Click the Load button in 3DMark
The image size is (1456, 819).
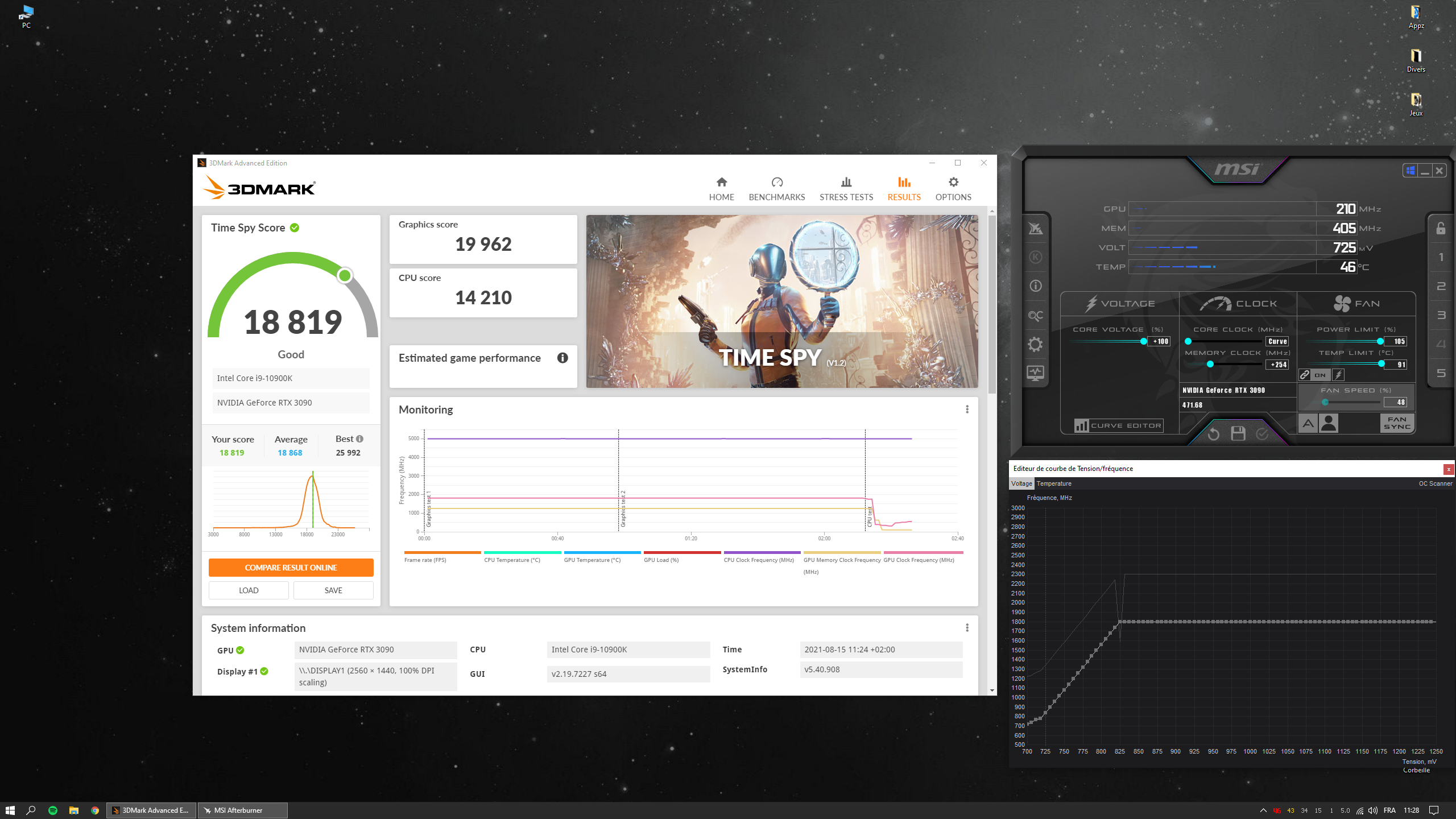(x=249, y=590)
